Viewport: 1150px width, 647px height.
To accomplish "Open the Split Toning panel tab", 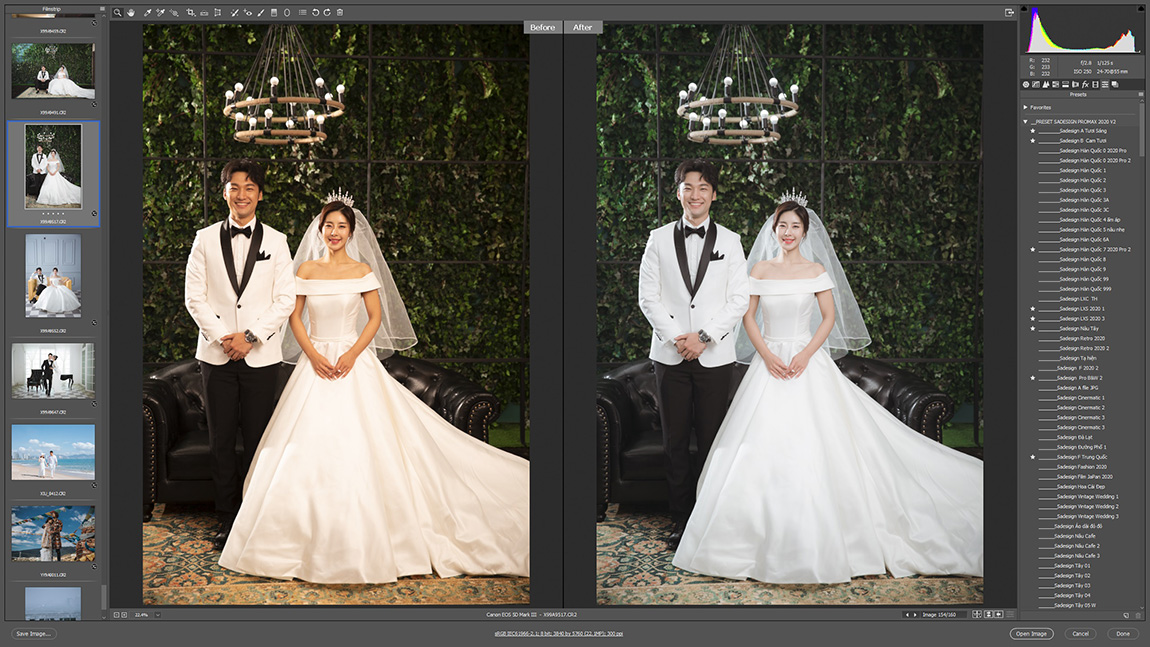I will coord(1065,84).
